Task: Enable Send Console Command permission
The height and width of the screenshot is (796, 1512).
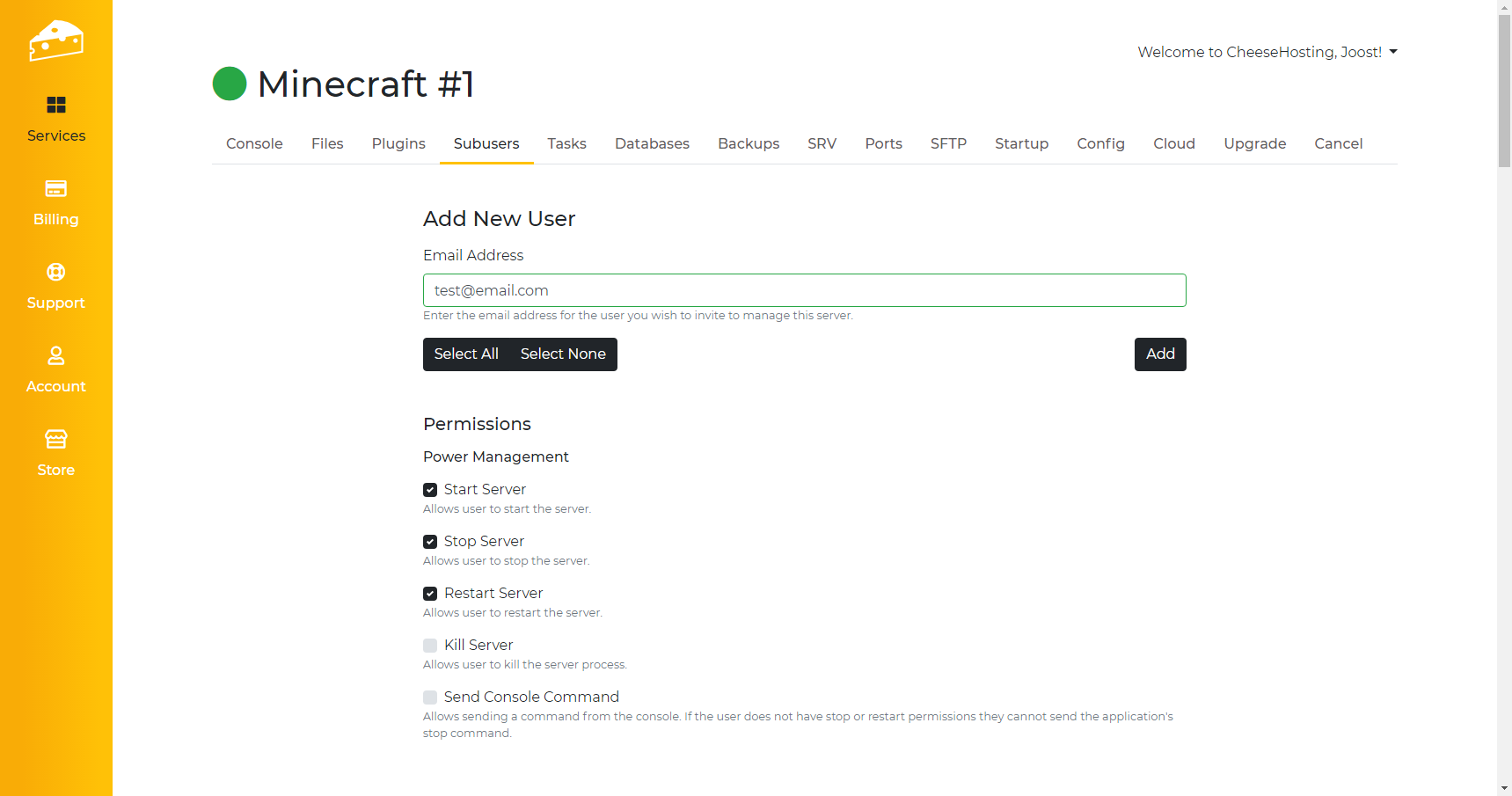Action: [x=430, y=697]
